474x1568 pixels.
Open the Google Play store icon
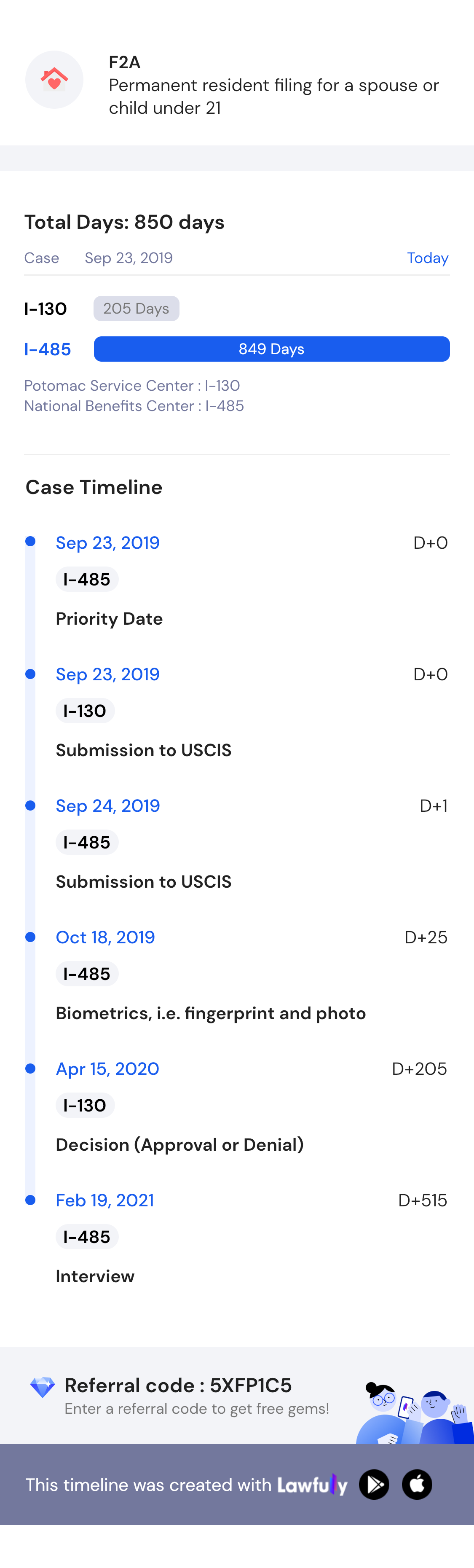(x=374, y=1484)
